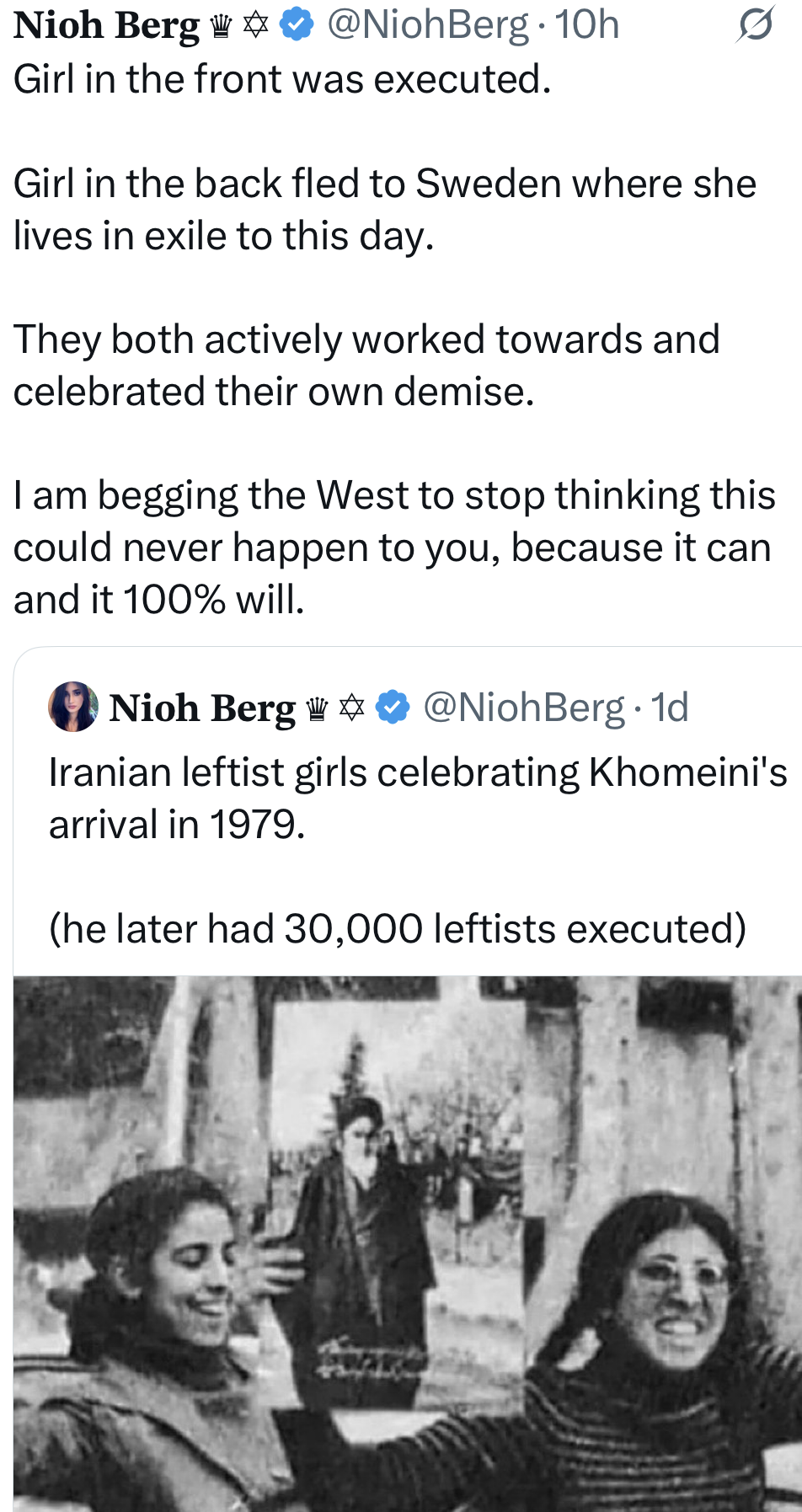The height and width of the screenshot is (1512, 802).
Task: Click the star emoji in the quoted tweet name
Action: (x=351, y=708)
